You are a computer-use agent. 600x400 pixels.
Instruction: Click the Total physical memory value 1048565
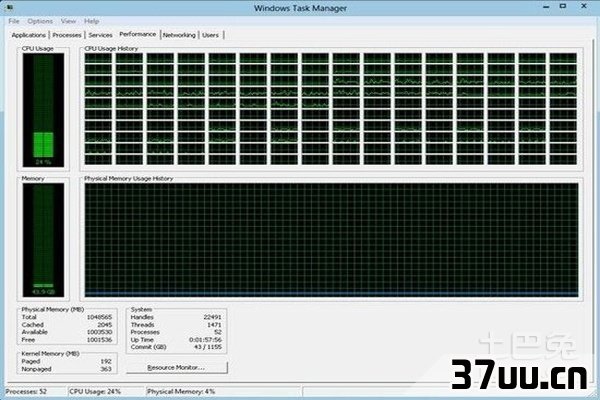[99, 317]
